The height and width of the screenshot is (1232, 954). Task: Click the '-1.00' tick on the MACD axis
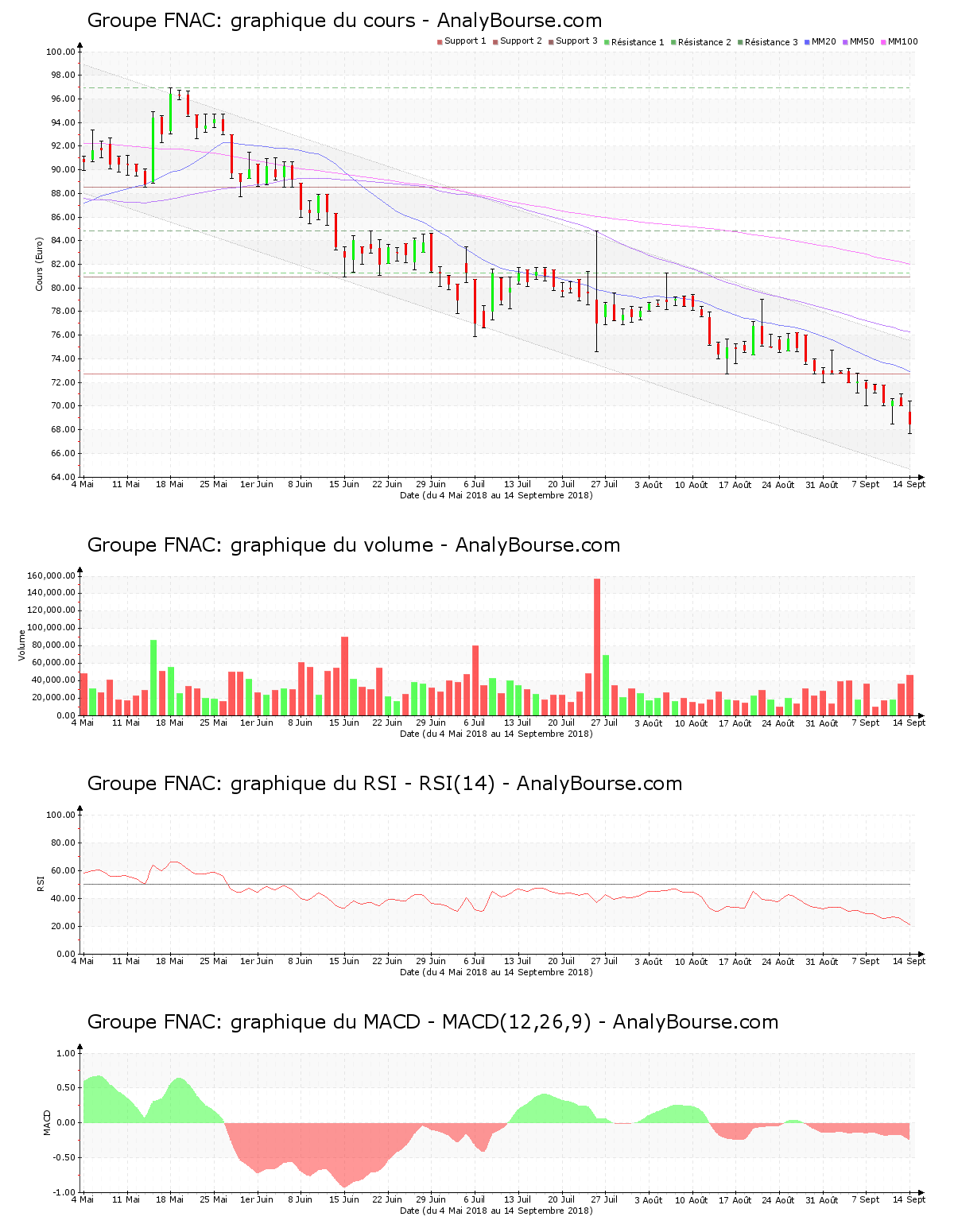point(64,1192)
